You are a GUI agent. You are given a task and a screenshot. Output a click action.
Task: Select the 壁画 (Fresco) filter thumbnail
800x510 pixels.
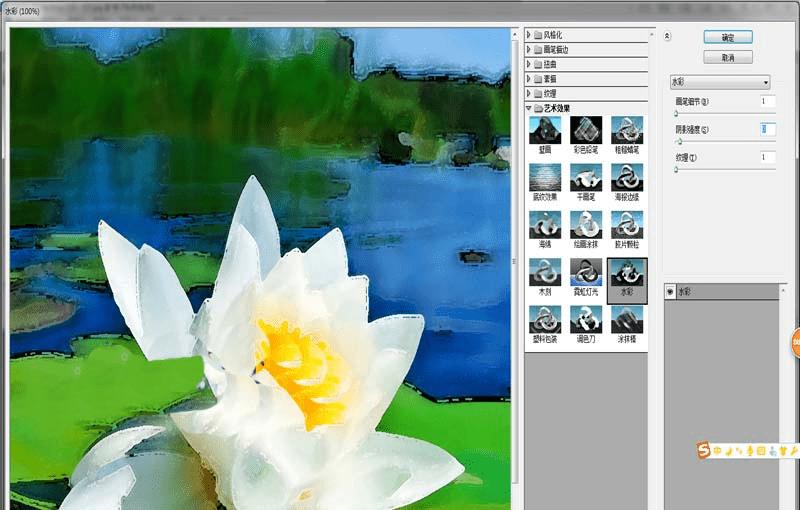(545, 131)
